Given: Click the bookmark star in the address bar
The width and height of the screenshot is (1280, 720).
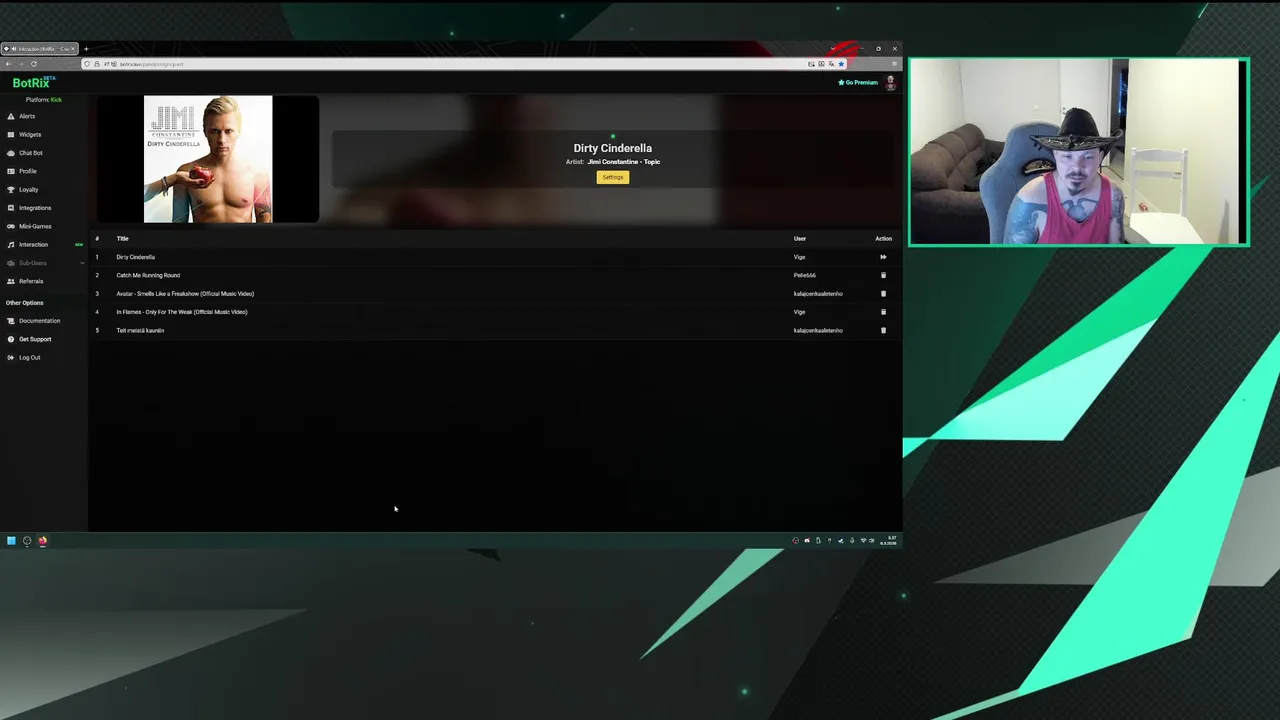Looking at the screenshot, I should click(841, 64).
